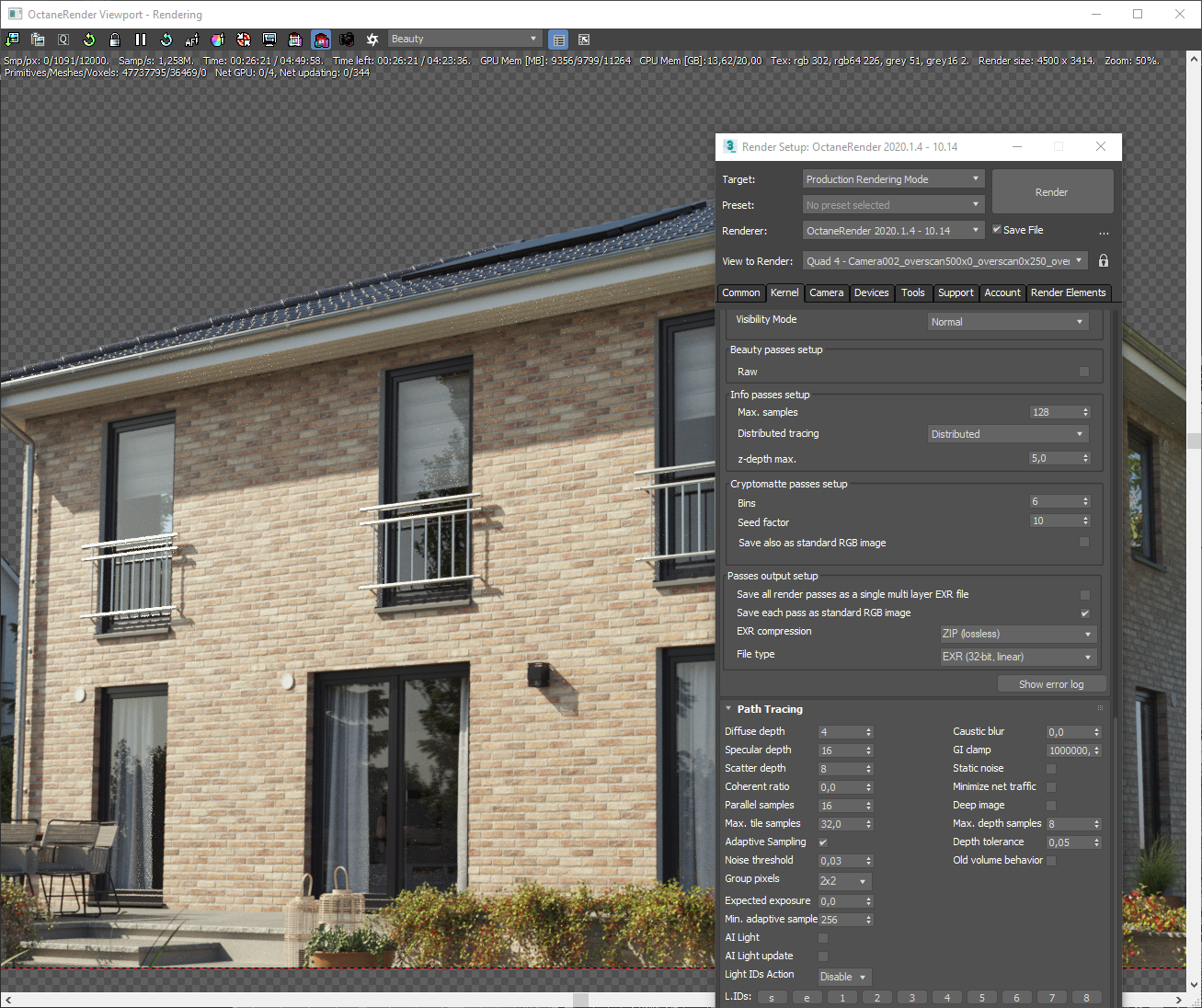Maximize the OctaneRender Viewport window

(x=1138, y=14)
